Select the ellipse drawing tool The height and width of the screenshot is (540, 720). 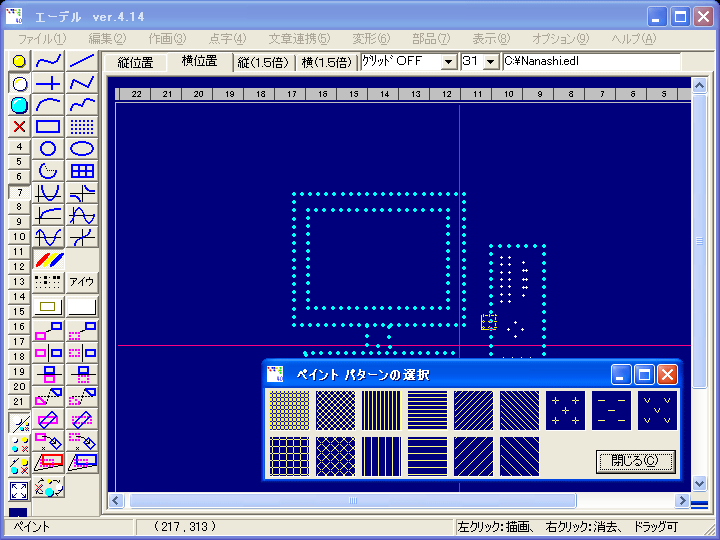(82, 149)
